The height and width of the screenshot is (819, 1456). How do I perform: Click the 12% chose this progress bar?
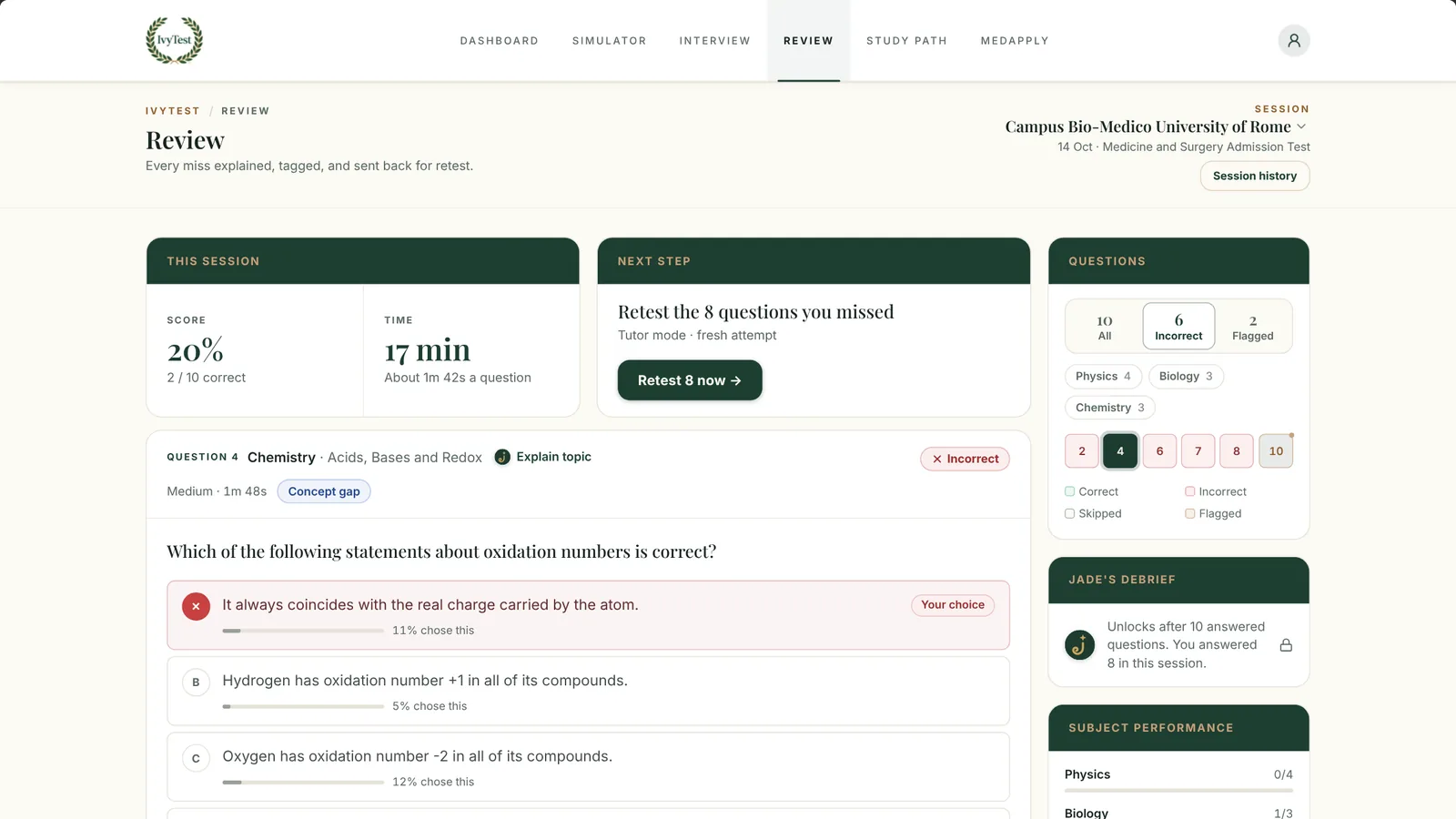[x=303, y=783]
